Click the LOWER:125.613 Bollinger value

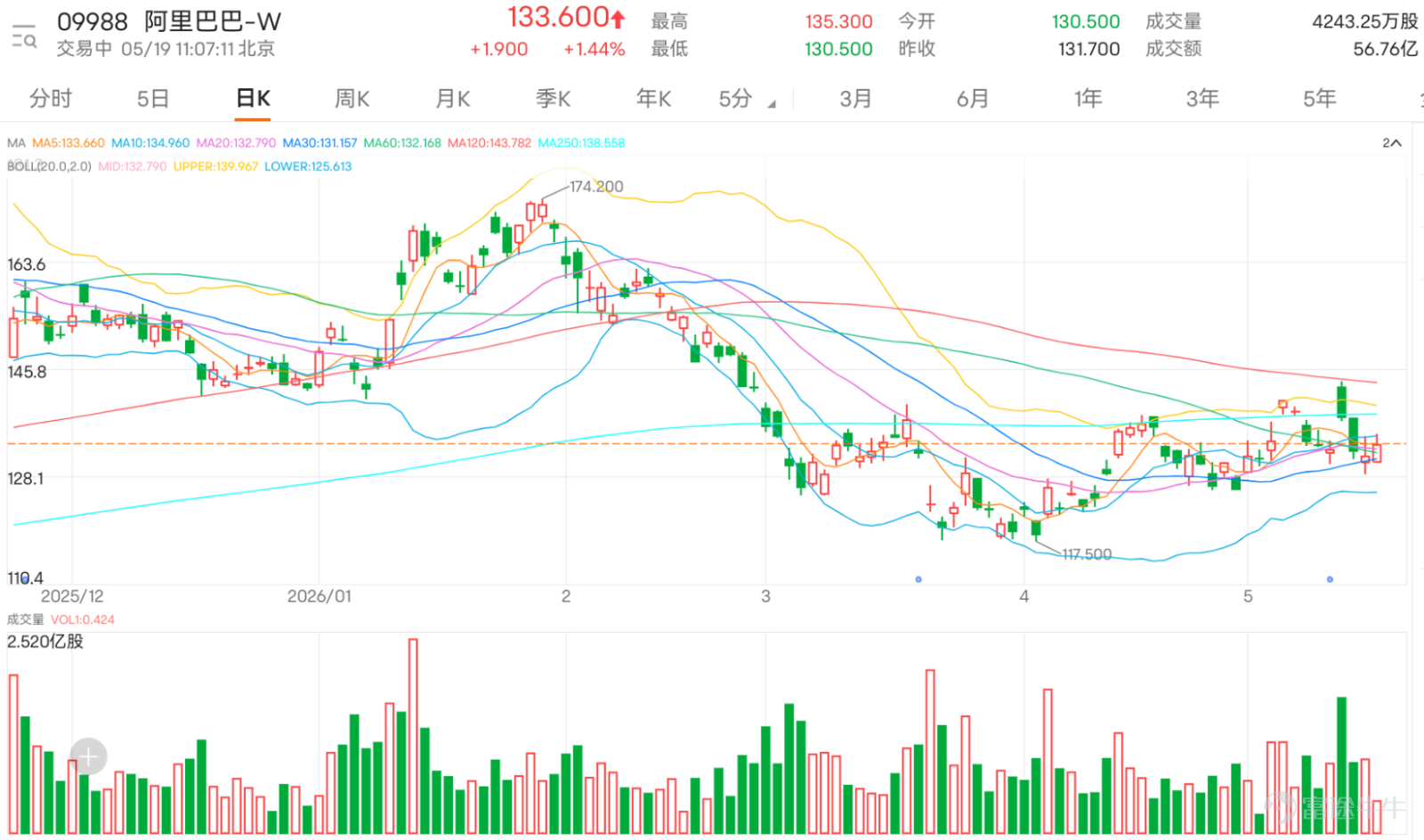(308, 166)
